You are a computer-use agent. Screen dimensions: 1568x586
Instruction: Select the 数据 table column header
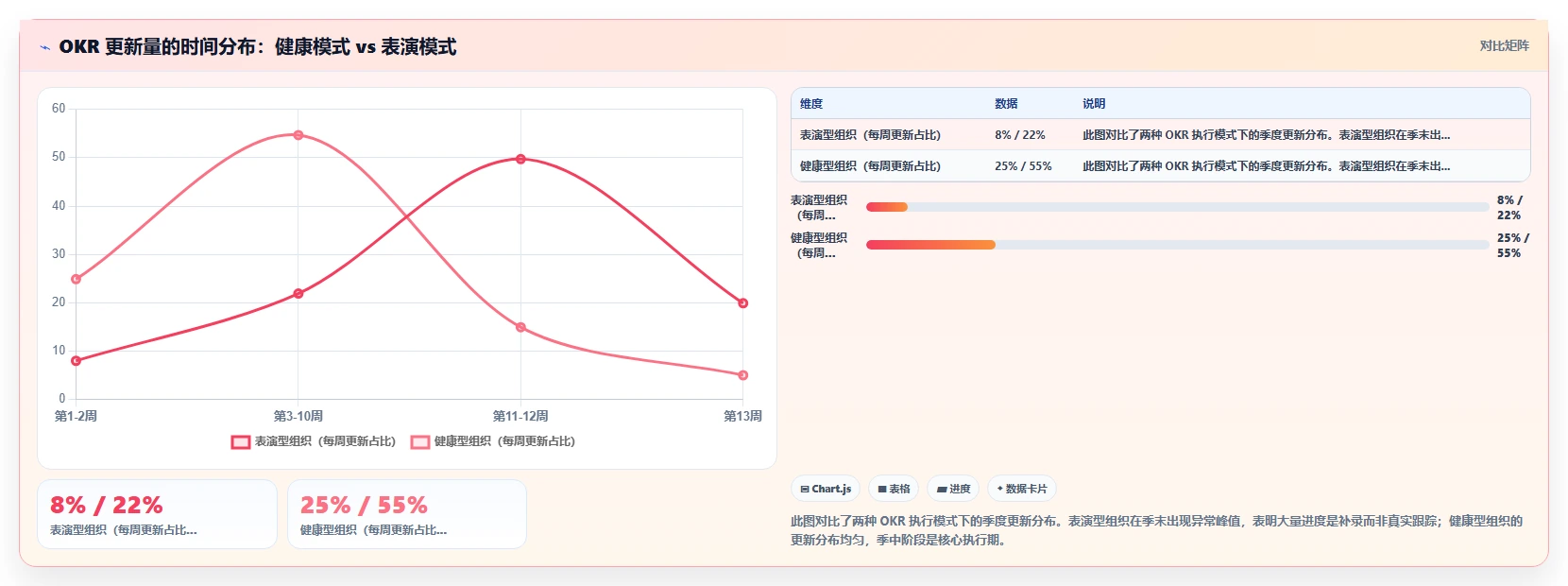[x=1006, y=104]
